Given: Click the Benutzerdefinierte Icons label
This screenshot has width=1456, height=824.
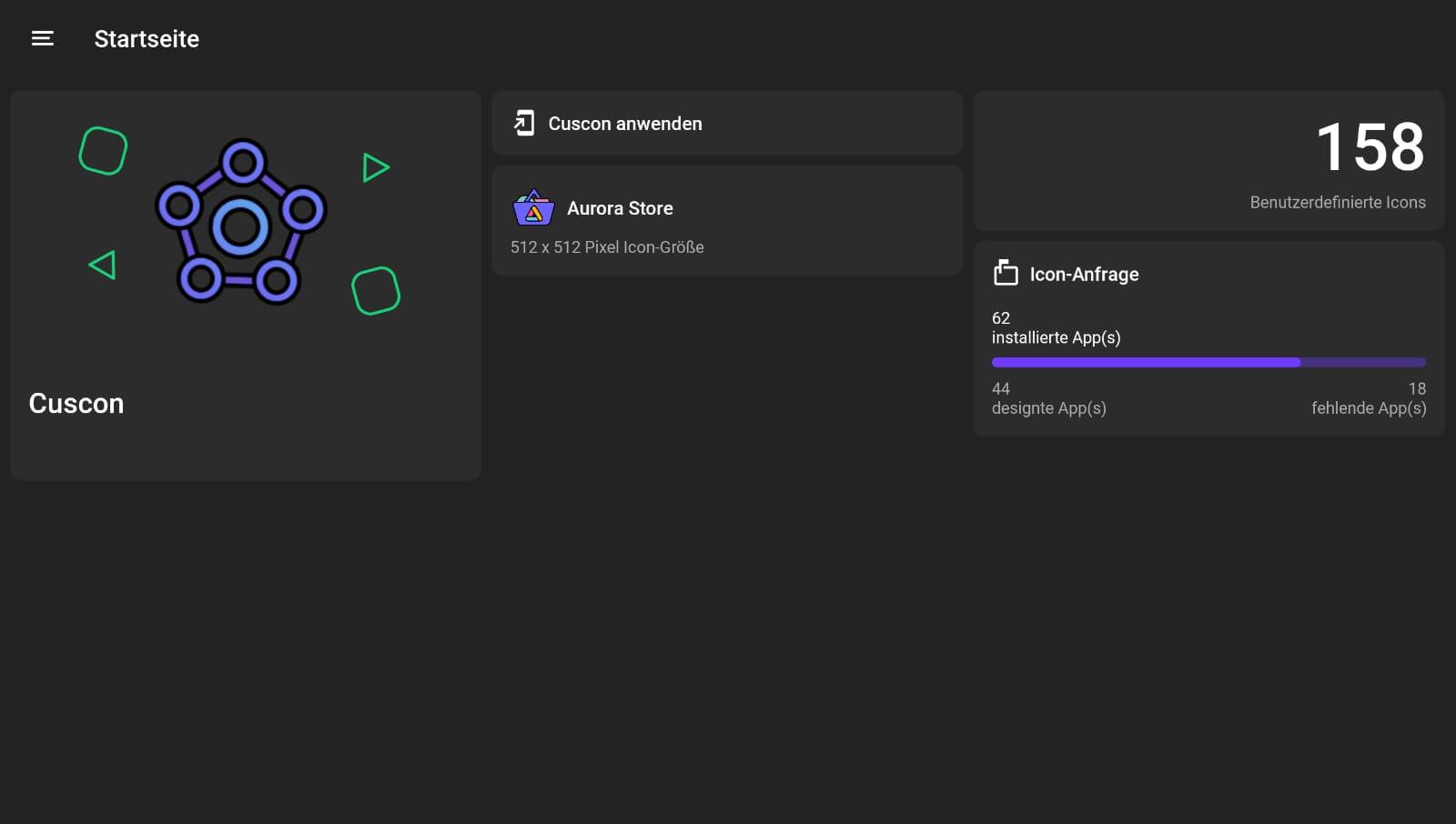Looking at the screenshot, I should [1337, 202].
